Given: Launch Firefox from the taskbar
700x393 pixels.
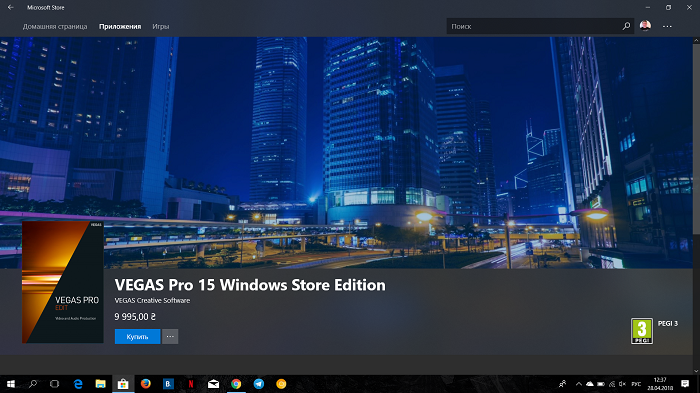Looking at the screenshot, I should 146,384.
